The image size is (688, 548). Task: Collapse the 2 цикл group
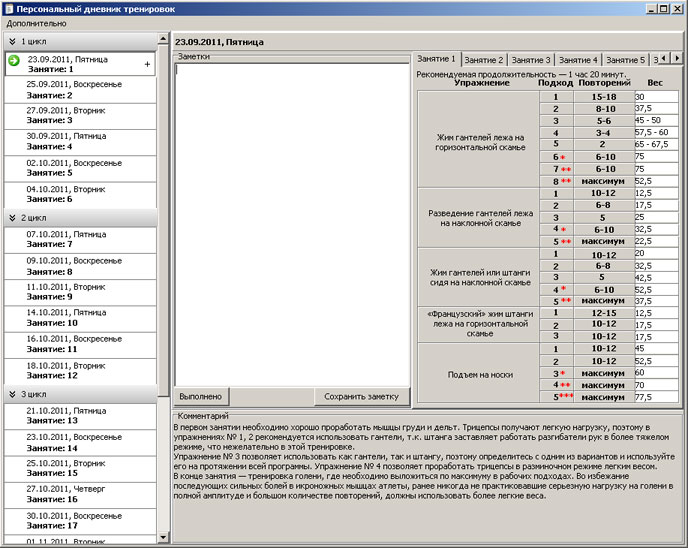(x=12, y=216)
